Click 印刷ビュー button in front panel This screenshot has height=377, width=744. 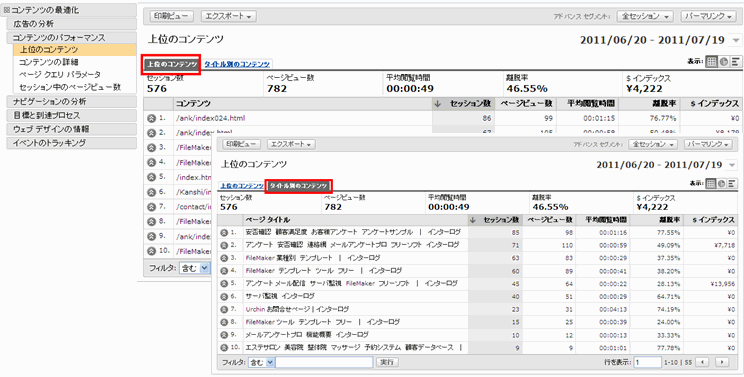pos(242,144)
